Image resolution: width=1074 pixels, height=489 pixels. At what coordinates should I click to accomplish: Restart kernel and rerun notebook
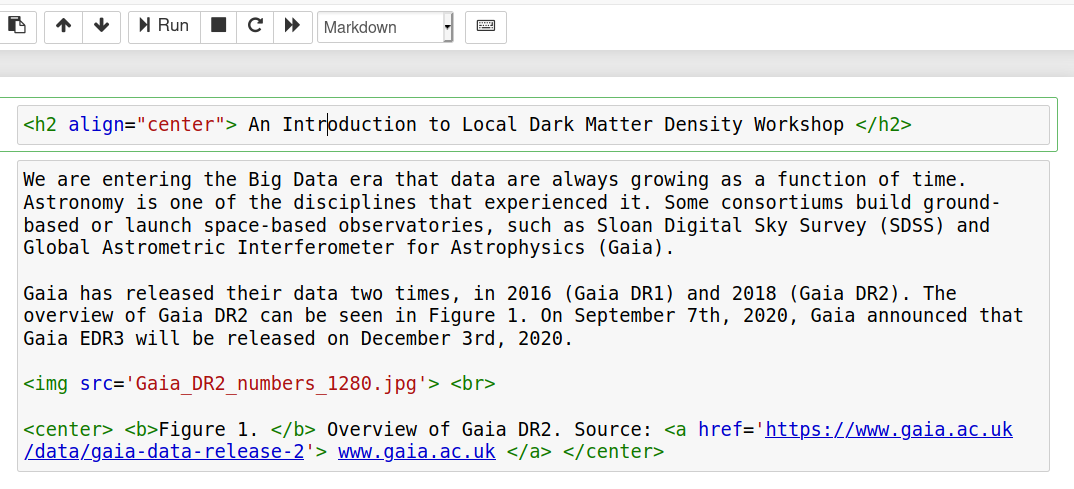click(x=292, y=27)
